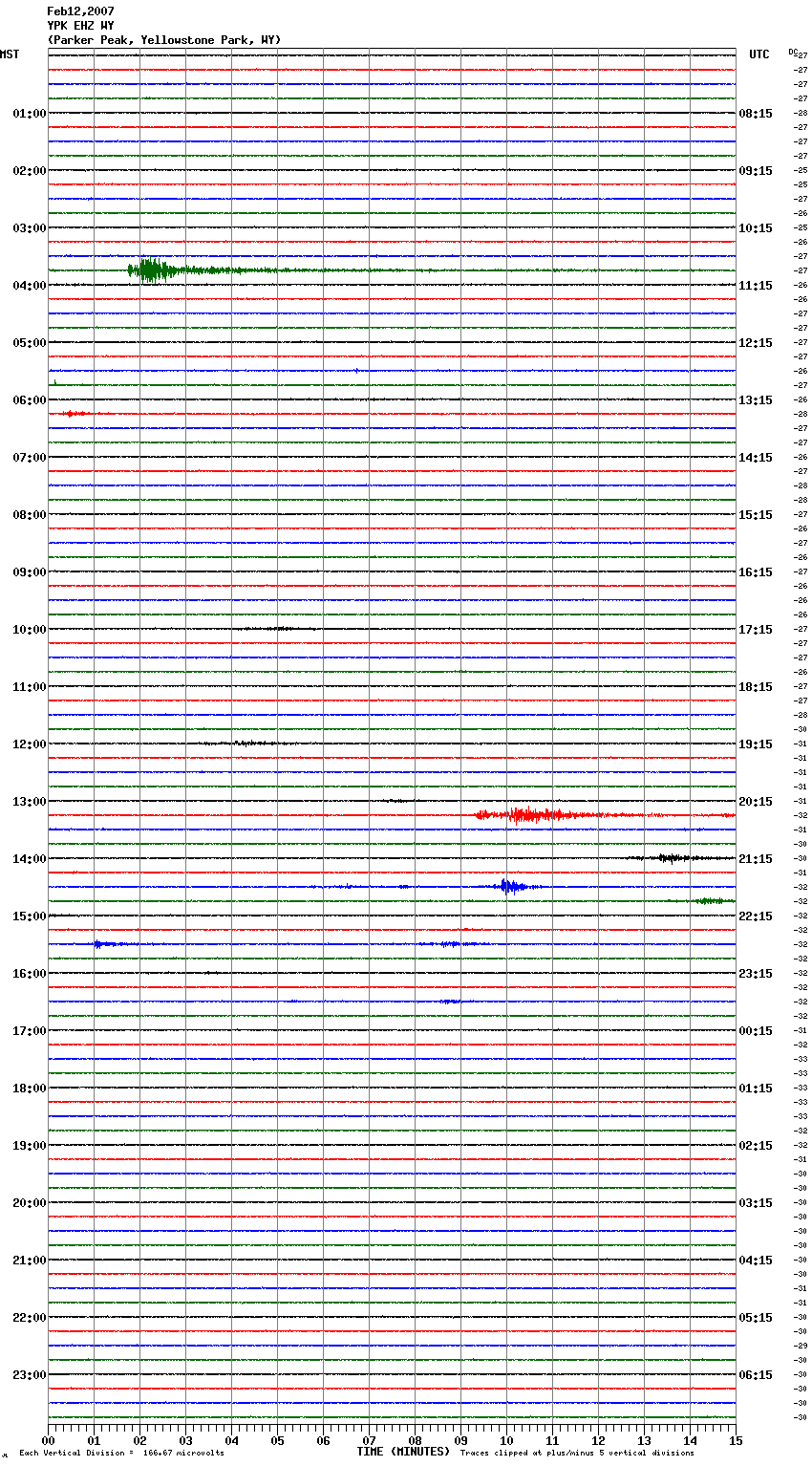Click the small red event below 06:00

click(x=75, y=414)
